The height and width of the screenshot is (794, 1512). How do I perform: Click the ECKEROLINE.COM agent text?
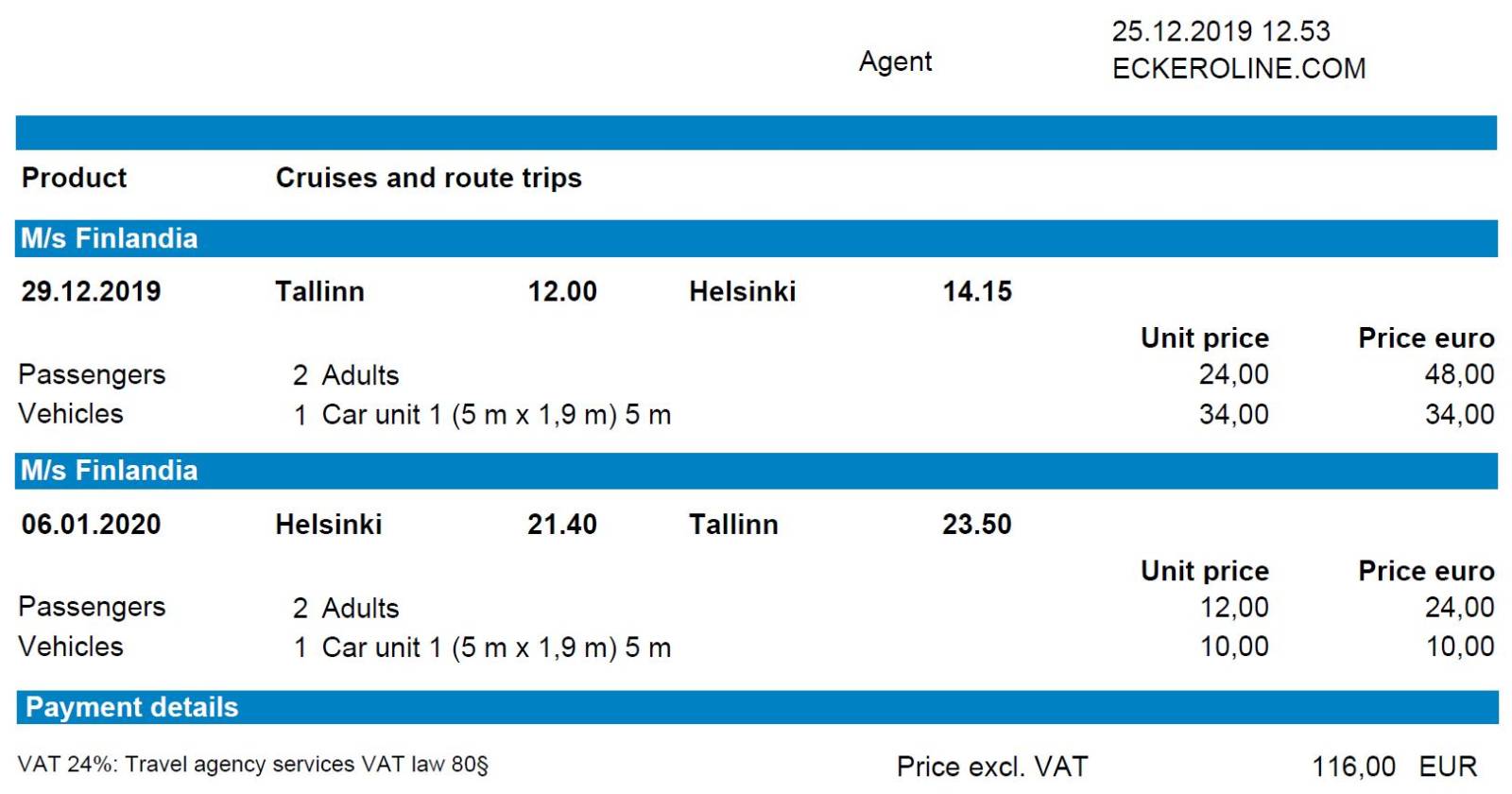pyautogui.click(x=1238, y=68)
